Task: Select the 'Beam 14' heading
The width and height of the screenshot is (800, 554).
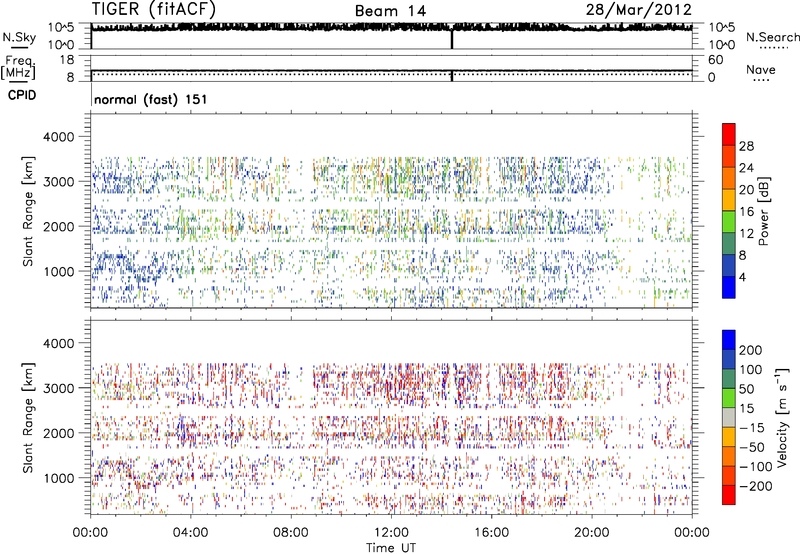Action: click(x=390, y=11)
